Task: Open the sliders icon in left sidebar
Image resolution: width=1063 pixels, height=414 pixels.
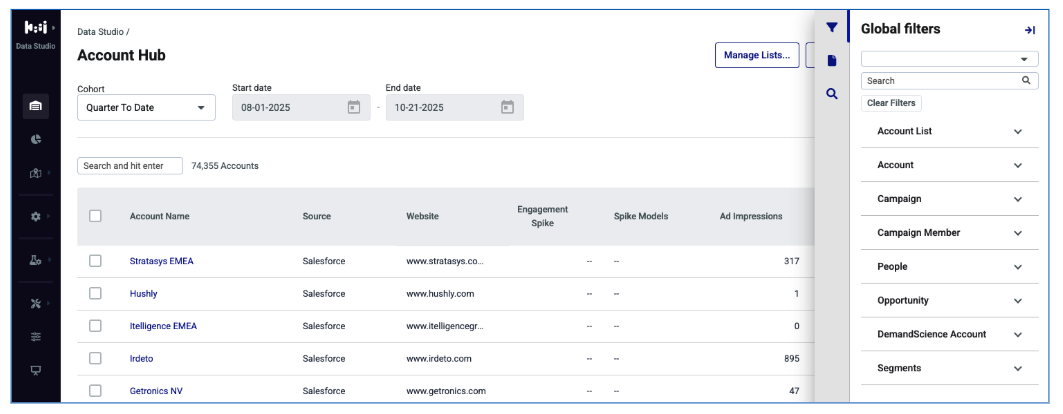Action: coord(36,337)
